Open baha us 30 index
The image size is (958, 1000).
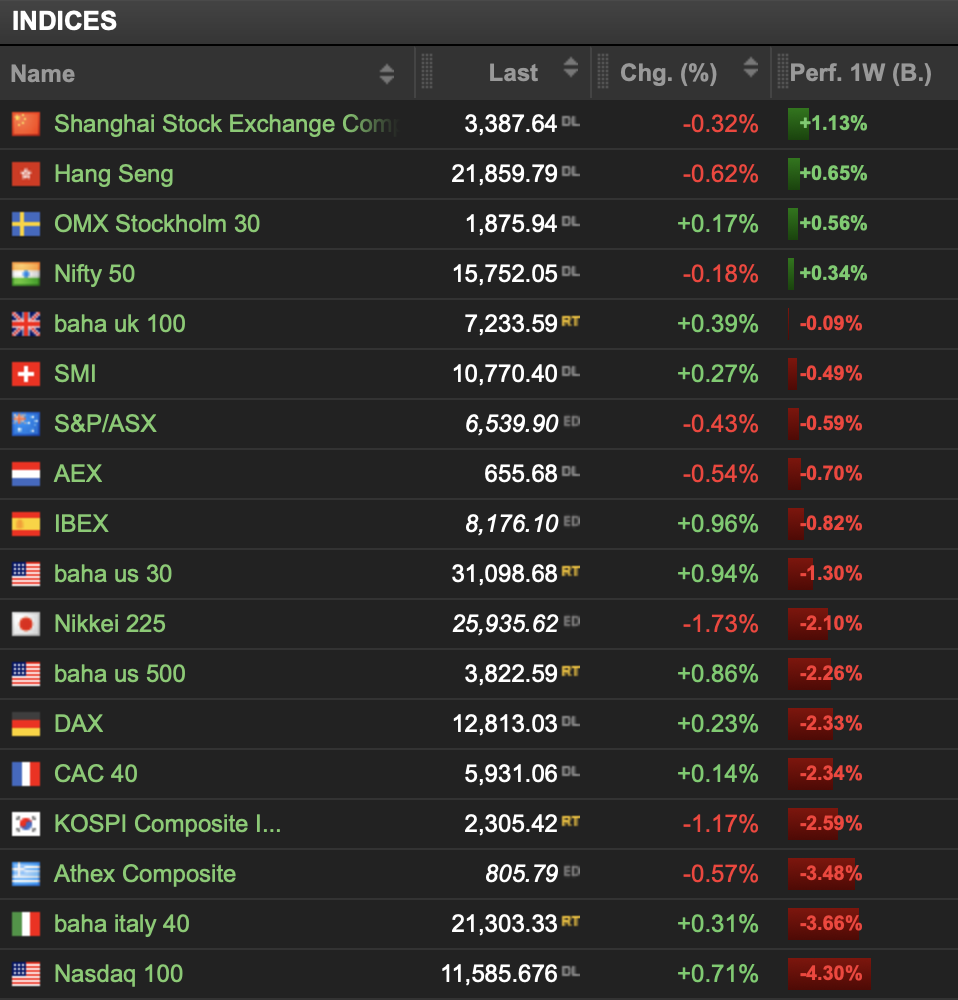(113, 574)
